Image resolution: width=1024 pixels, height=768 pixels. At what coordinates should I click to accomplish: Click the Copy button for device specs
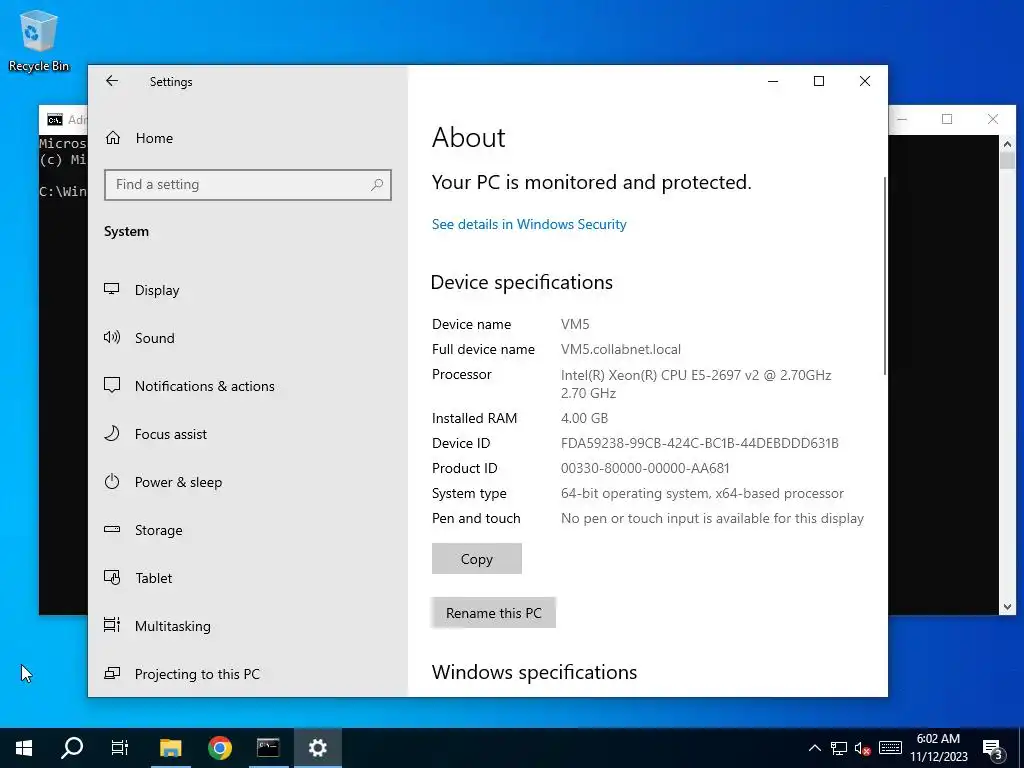tap(477, 559)
